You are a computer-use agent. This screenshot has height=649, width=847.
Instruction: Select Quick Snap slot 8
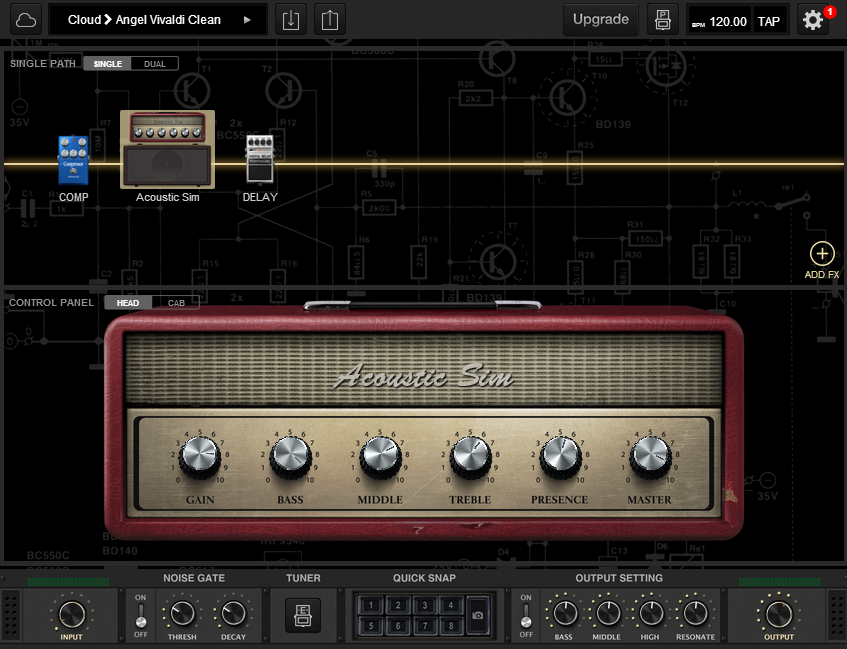point(451,626)
